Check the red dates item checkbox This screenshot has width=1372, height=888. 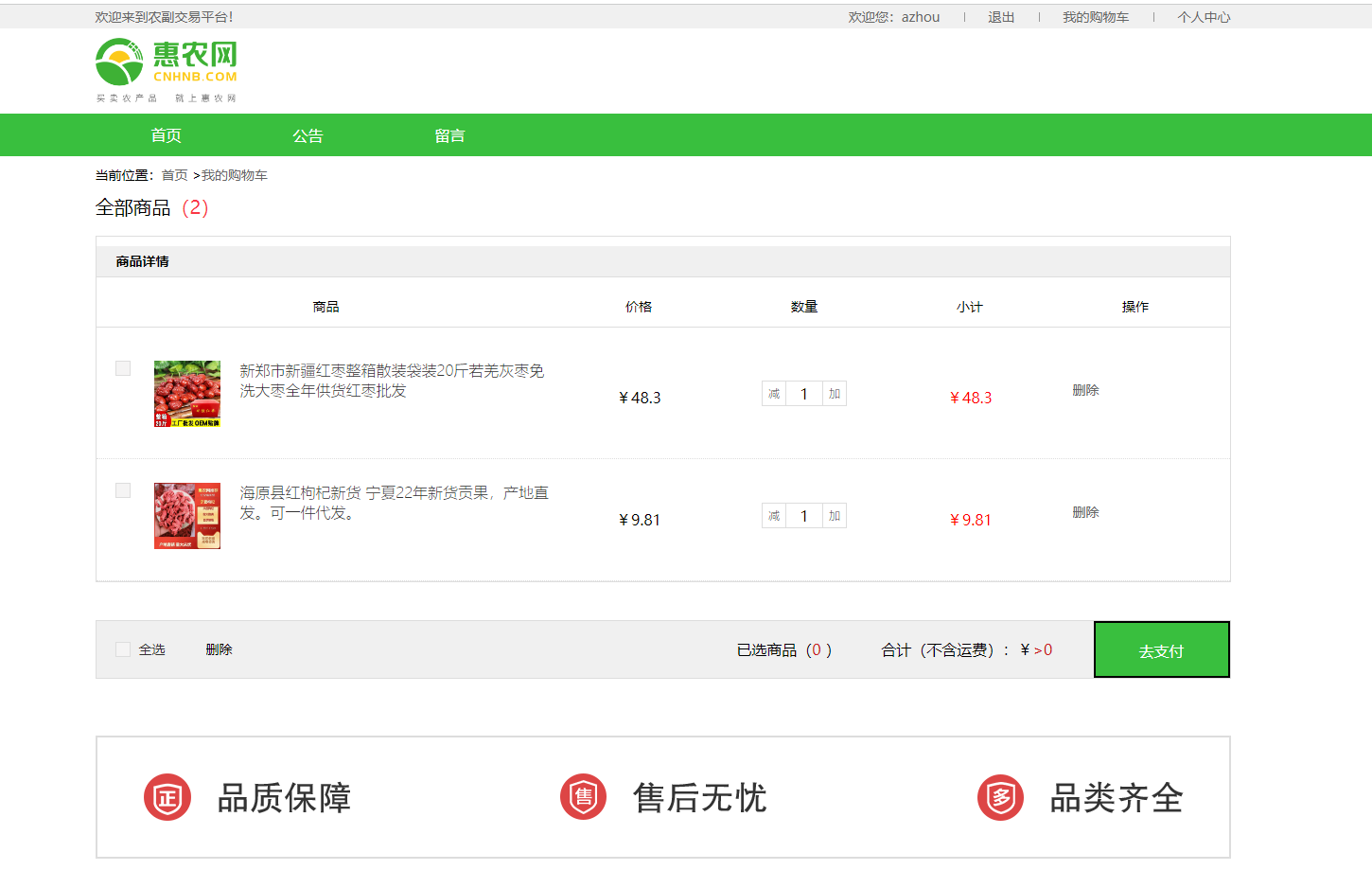[123, 368]
